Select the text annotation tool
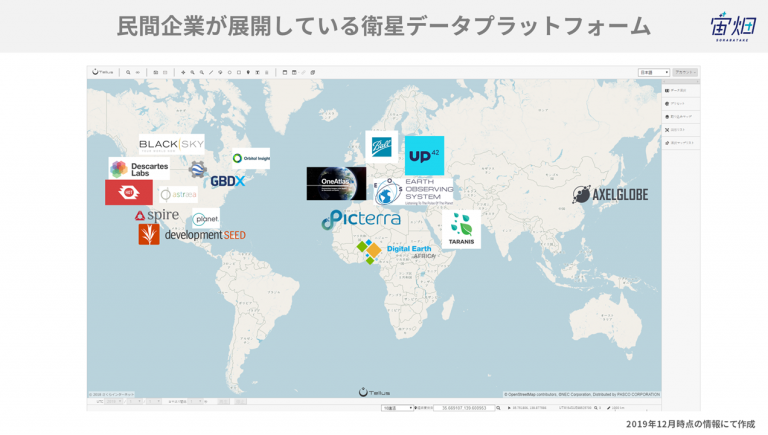 (x=258, y=72)
